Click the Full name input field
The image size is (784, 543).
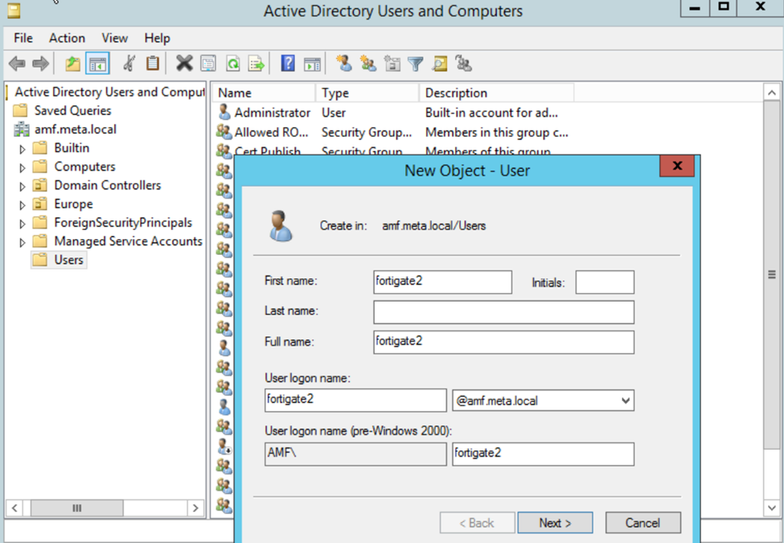click(x=504, y=342)
